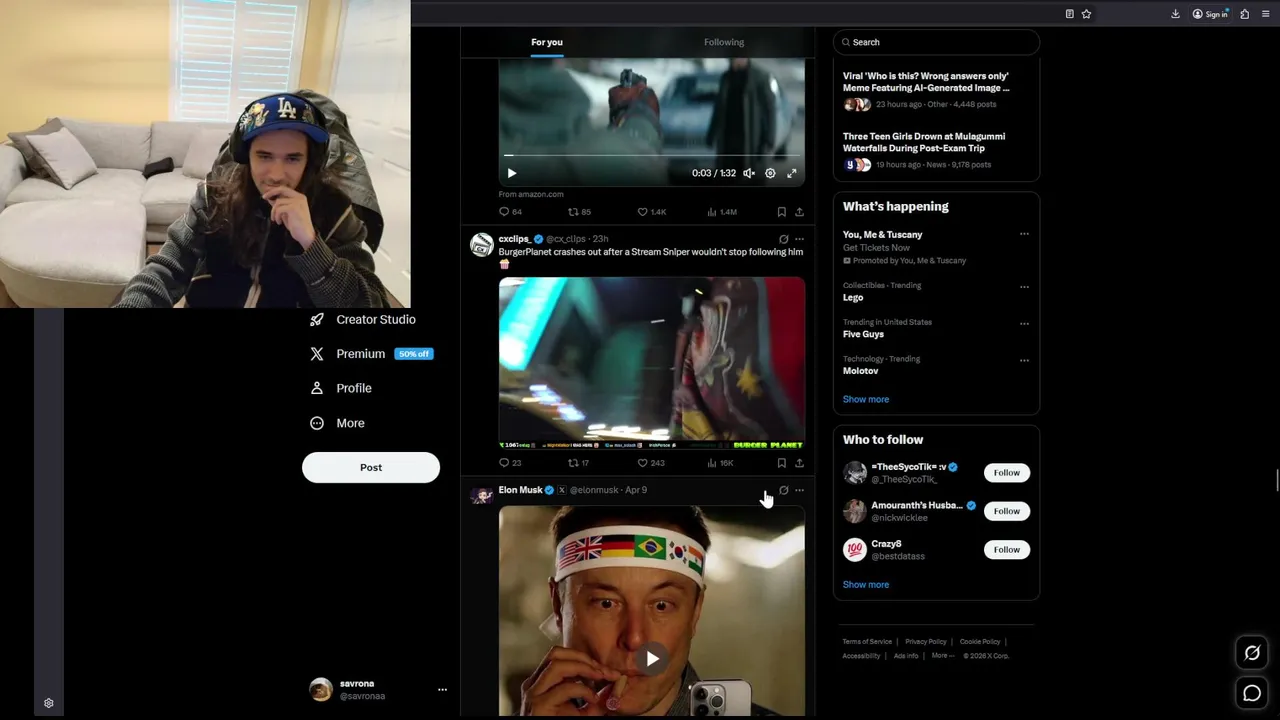This screenshot has width=1280, height=720.
Task: Show more under Who to follow
Action: pyautogui.click(x=866, y=585)
